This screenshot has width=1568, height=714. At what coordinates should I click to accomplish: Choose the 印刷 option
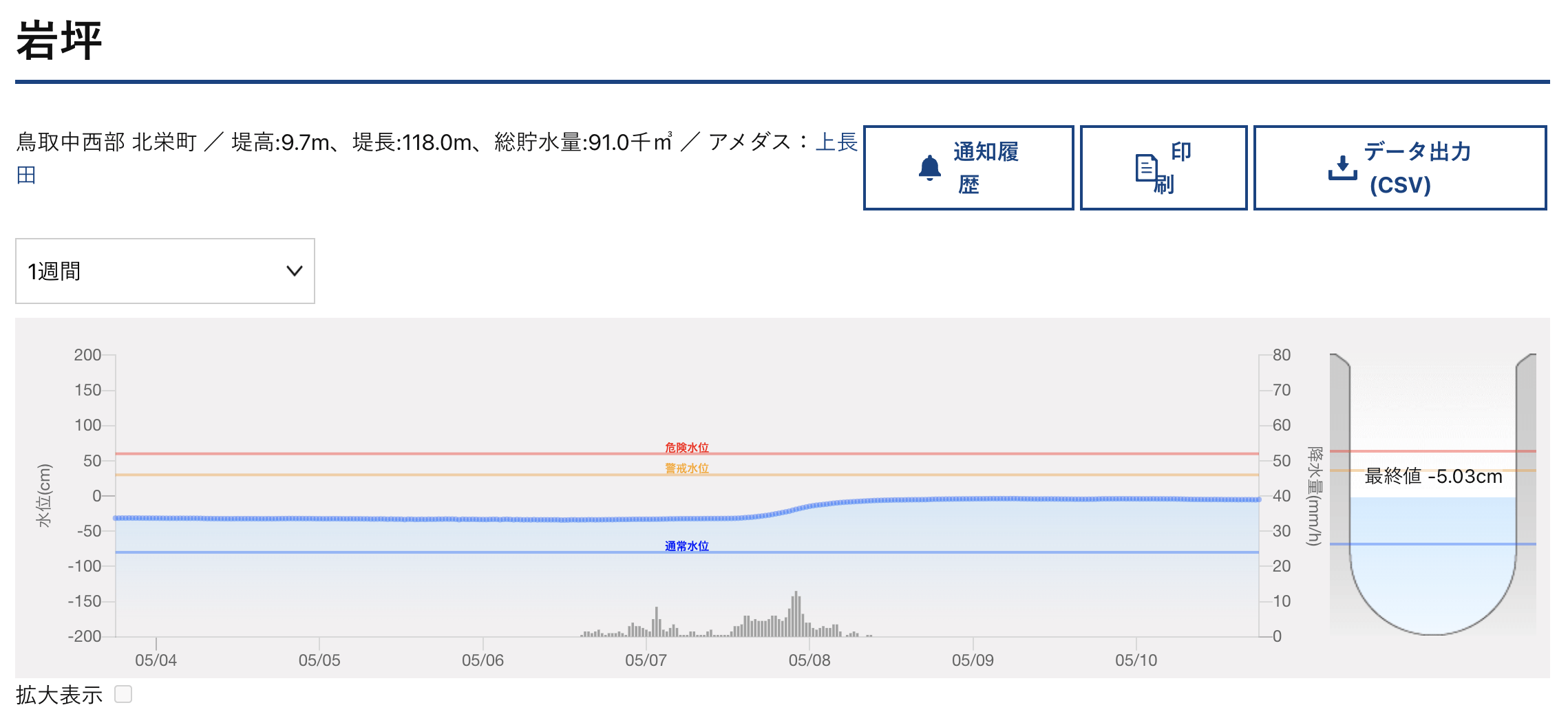pyautogui.click(x=1163, y=167)
